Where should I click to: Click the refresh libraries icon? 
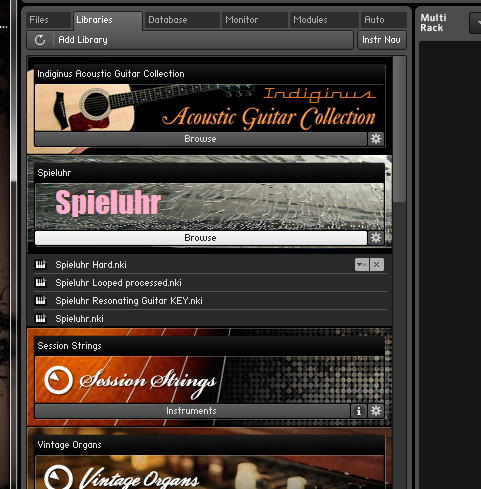(40, 40)
